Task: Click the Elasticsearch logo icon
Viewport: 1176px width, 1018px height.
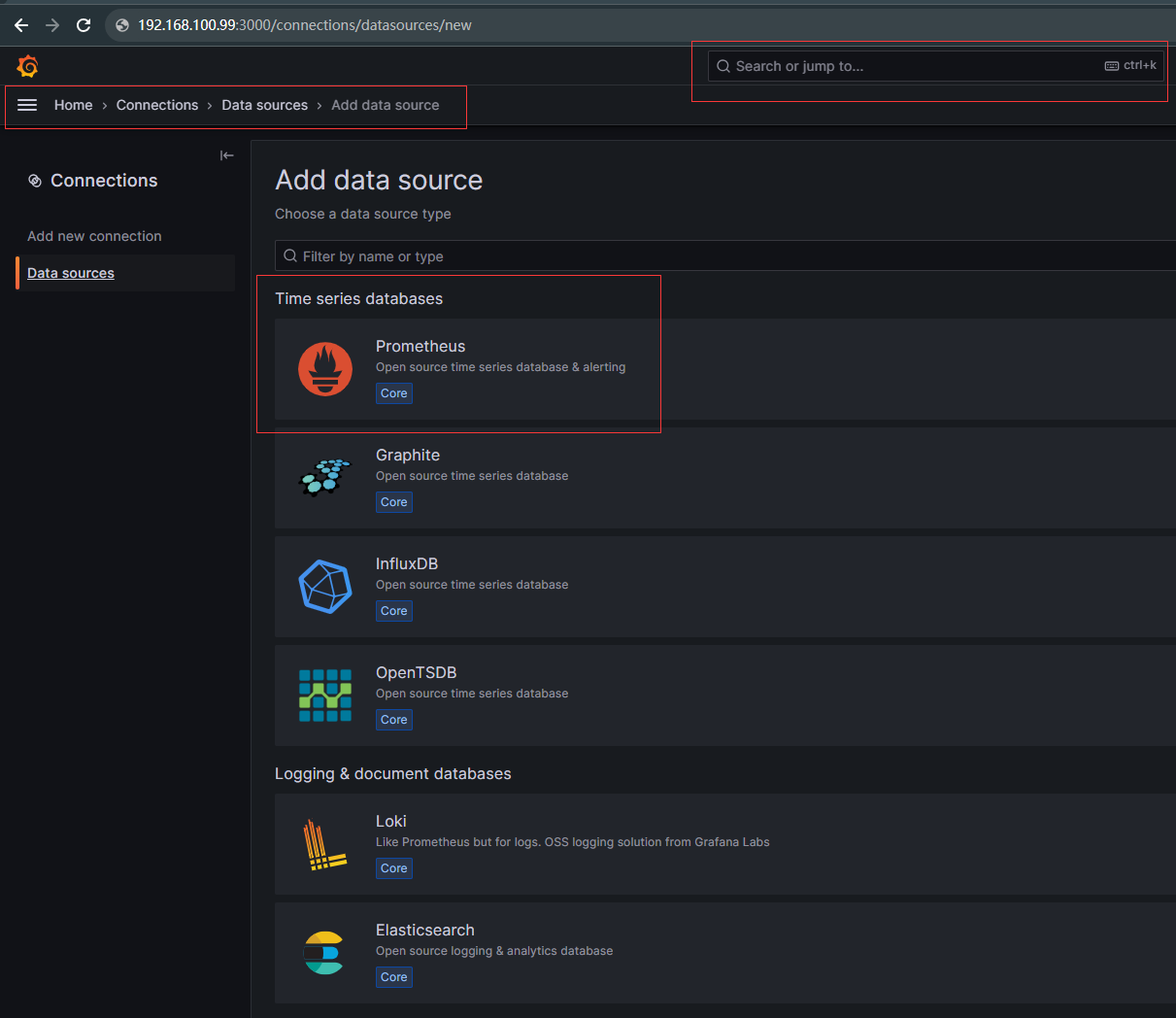Action: click(323, 953)
